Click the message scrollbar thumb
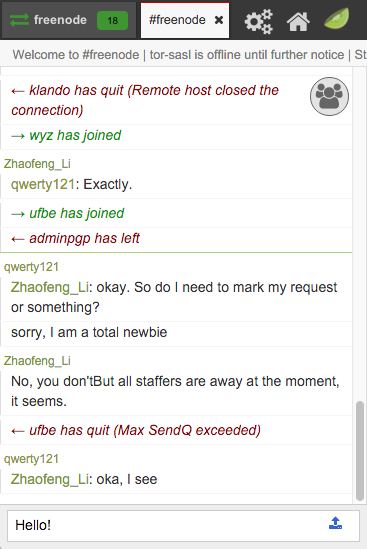Screen dimensions: 367x549 pyautogui.click(x=360, y=451)
